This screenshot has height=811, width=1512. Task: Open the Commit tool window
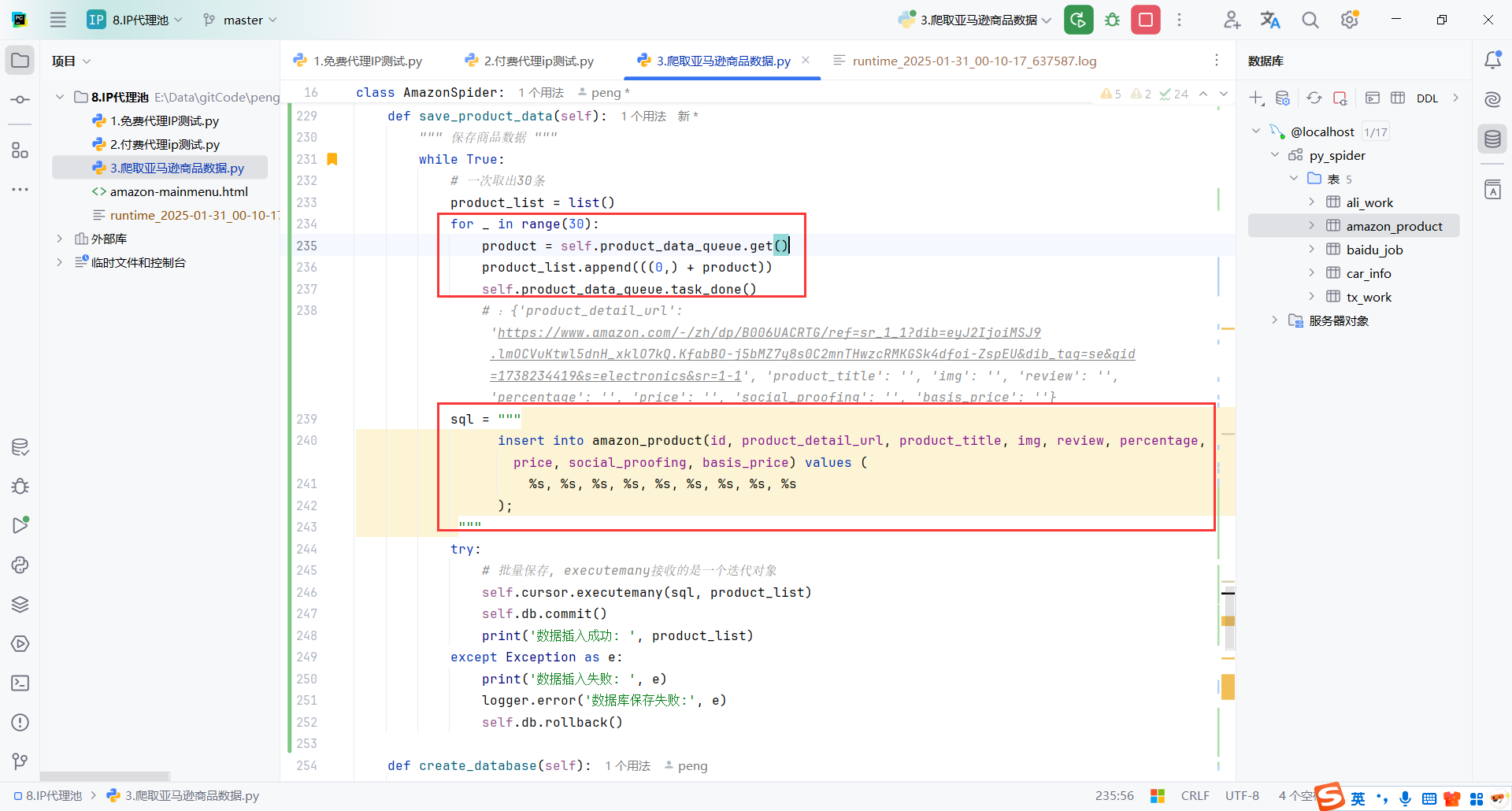coord(20,100)
